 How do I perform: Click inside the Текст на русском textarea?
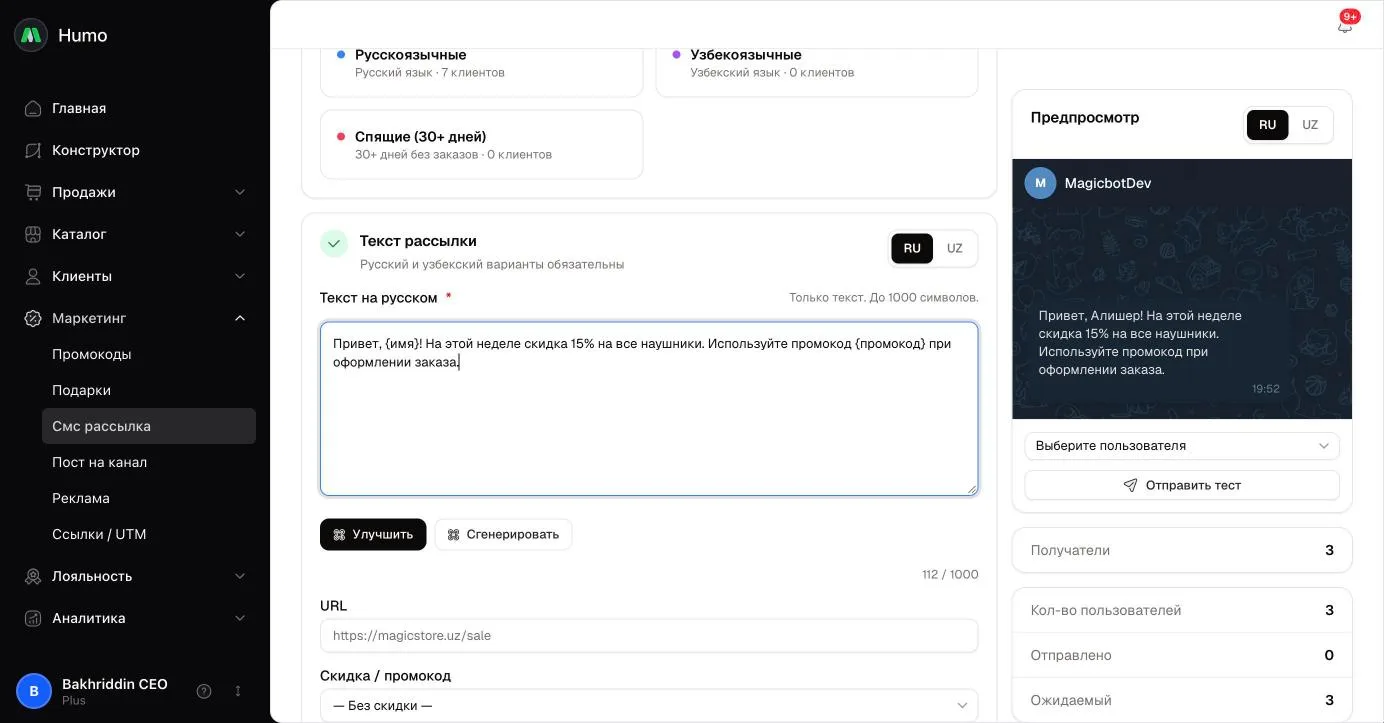click(649, 408)
